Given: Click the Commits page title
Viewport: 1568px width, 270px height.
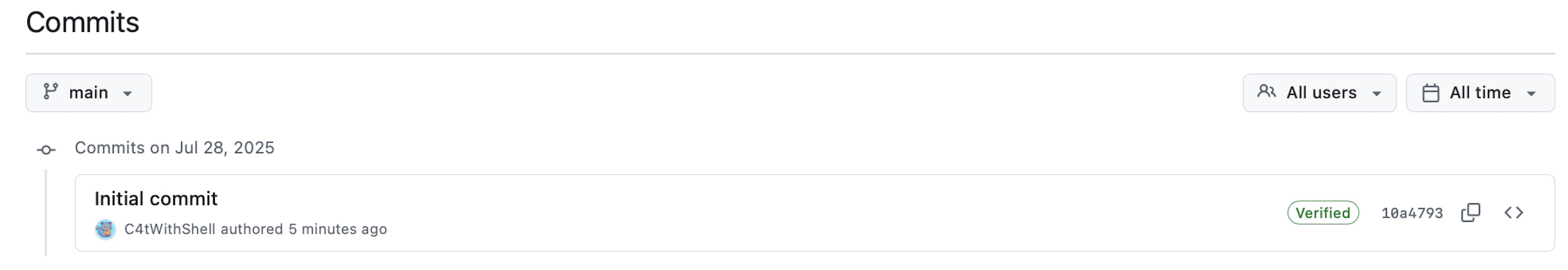Looking at the screenshot, I should (x=83, y=22).
